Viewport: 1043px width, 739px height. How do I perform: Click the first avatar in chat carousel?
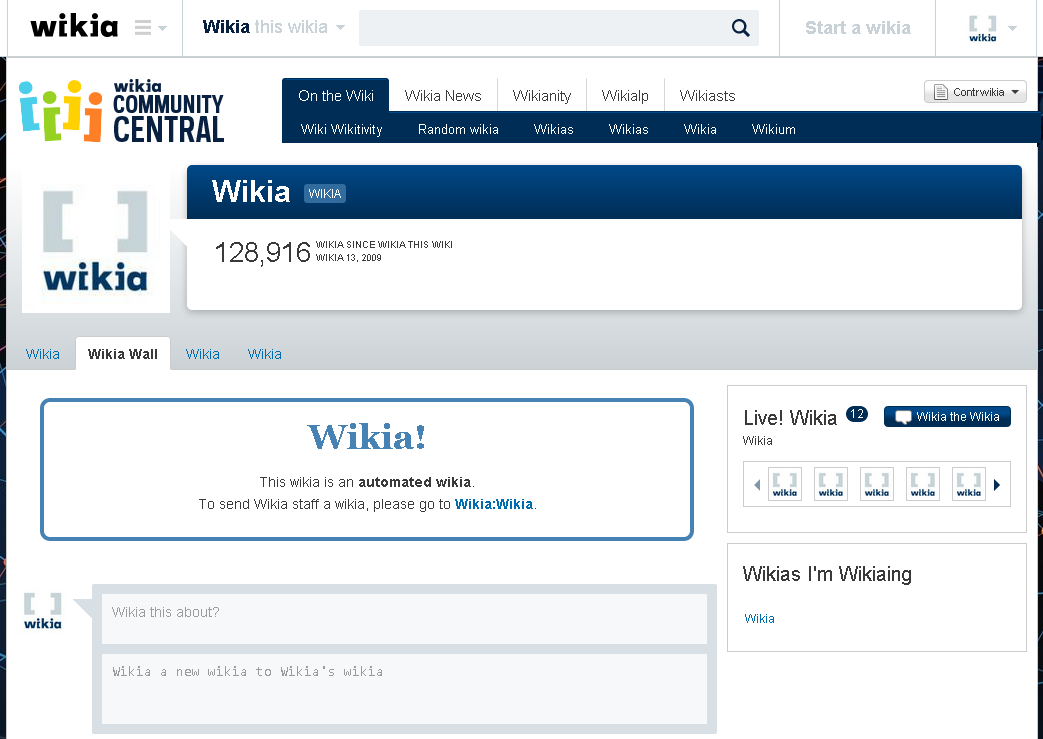click(x=785, y=484)
